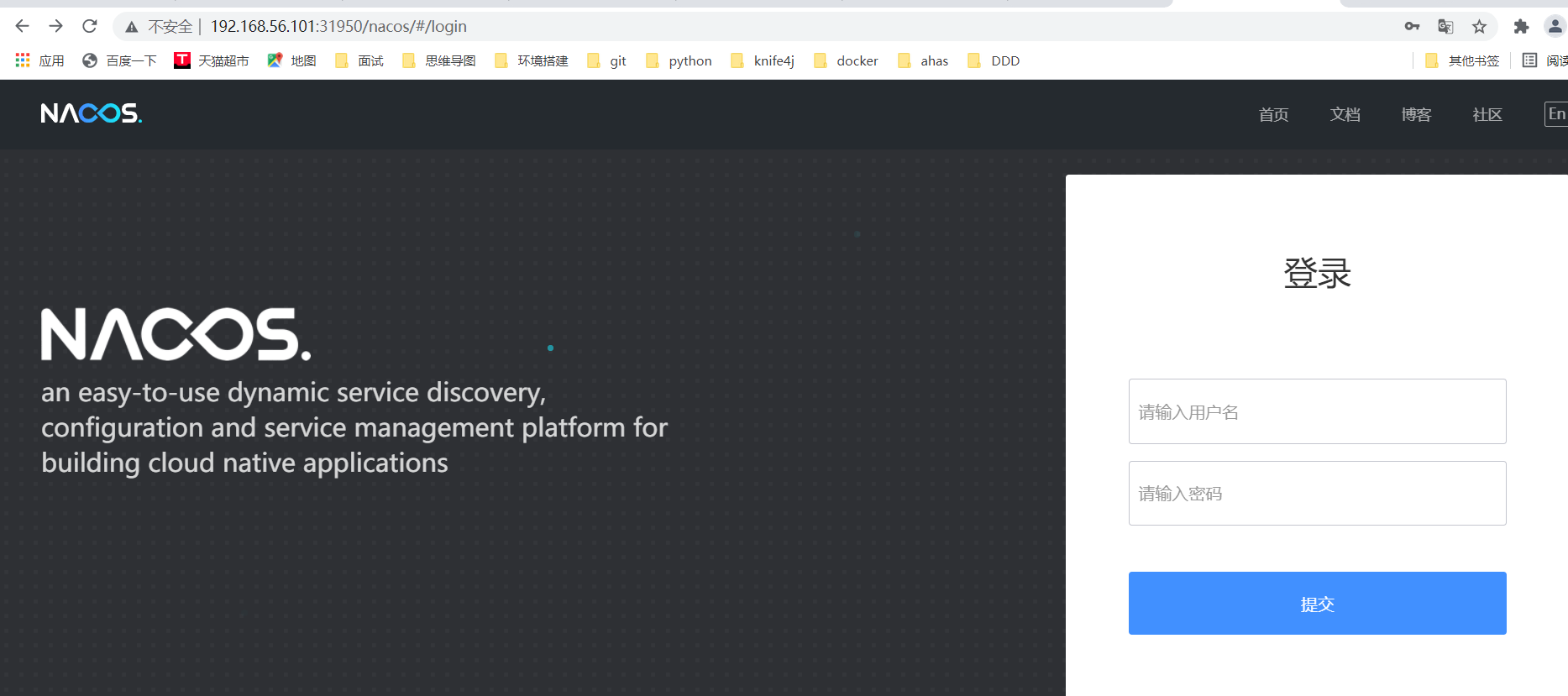Open the 面试 bookmark folder
Image resolution: width=1568 pixels, height=696 pixels.
(359, 60)
